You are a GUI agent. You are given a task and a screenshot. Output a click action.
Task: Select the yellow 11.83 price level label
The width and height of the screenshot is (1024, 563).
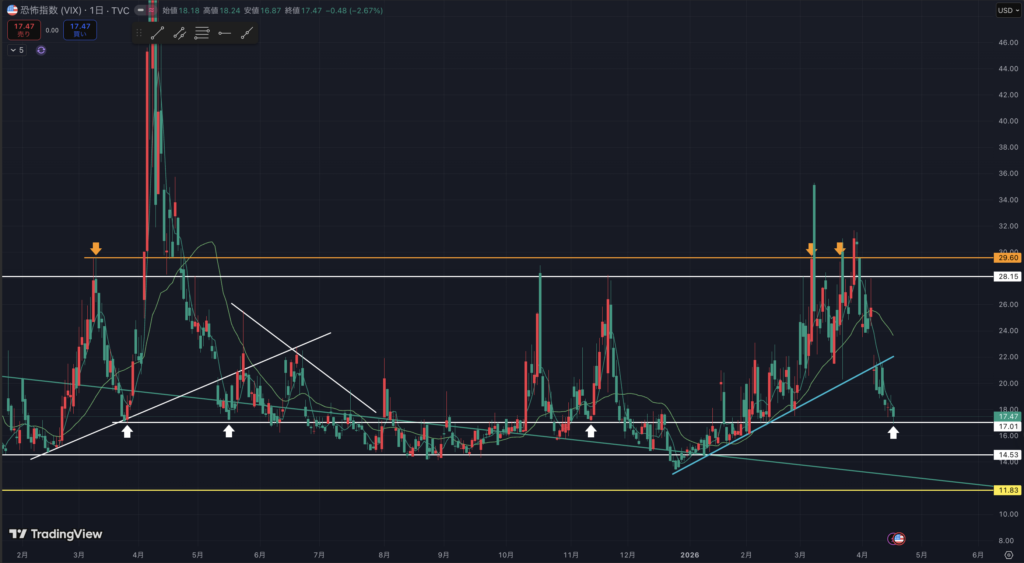[1007, 490]
